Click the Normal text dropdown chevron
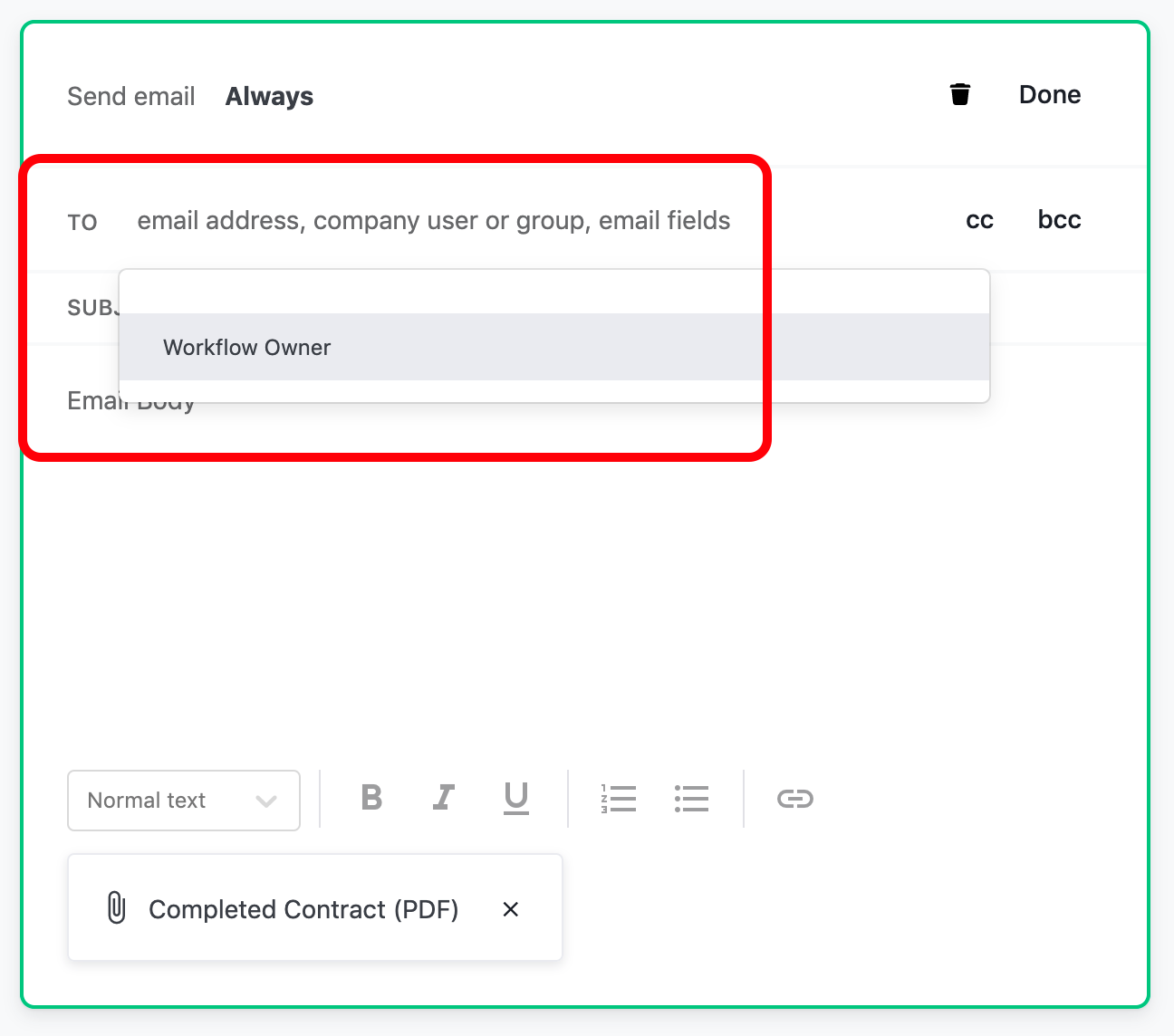This screenshot has height=1036, width=1174. coord(265,801)
